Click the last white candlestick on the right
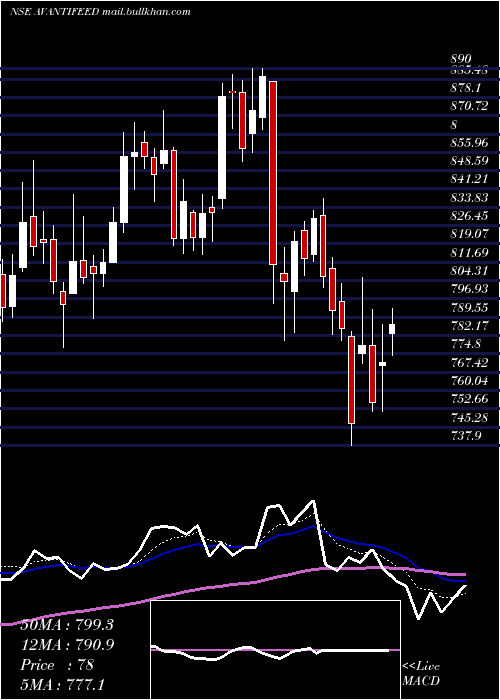The height and width of the screenshot is (700, 500). 392,329
